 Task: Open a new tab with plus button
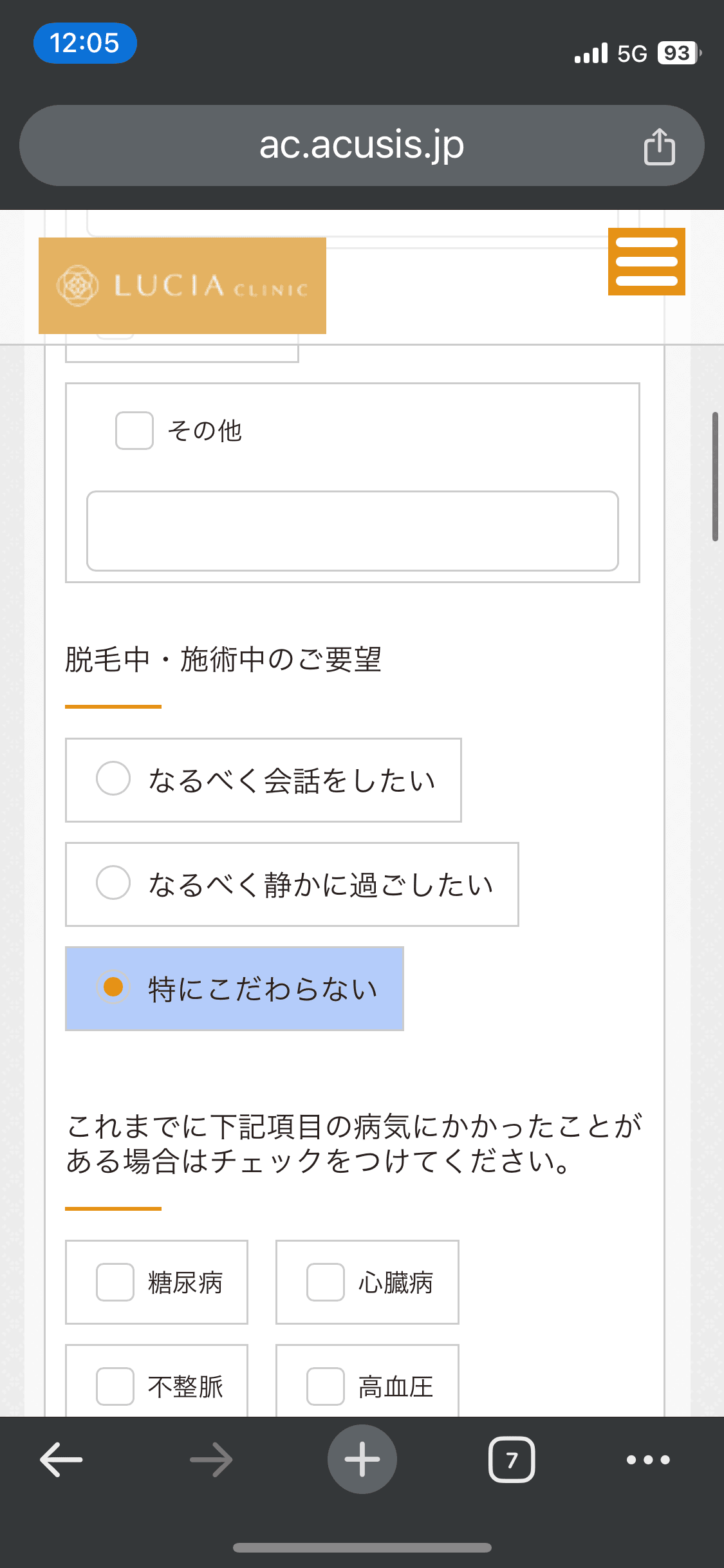pos(362,1459)
